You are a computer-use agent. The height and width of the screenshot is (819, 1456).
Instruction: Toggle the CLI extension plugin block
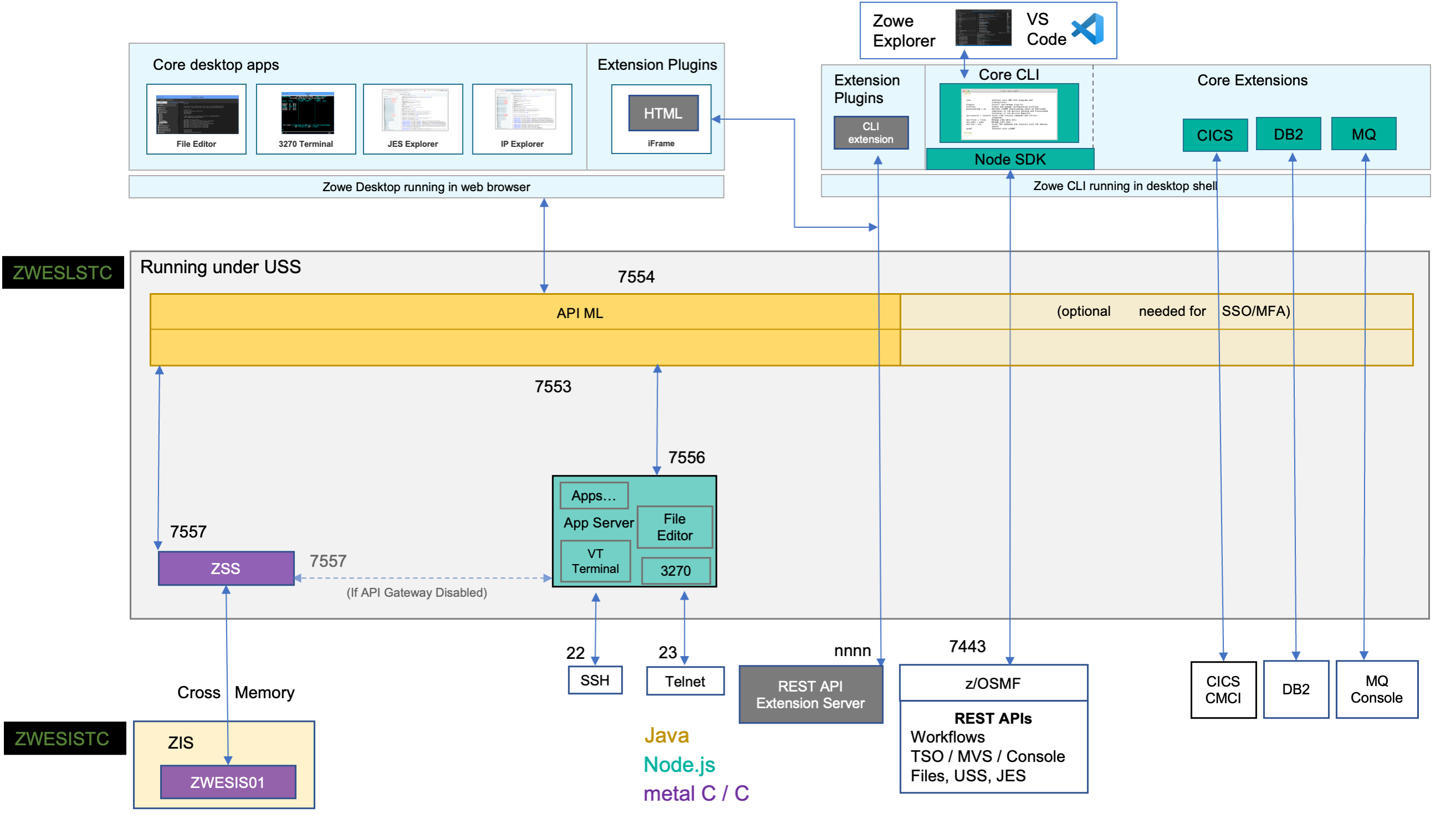pos(870,132)
